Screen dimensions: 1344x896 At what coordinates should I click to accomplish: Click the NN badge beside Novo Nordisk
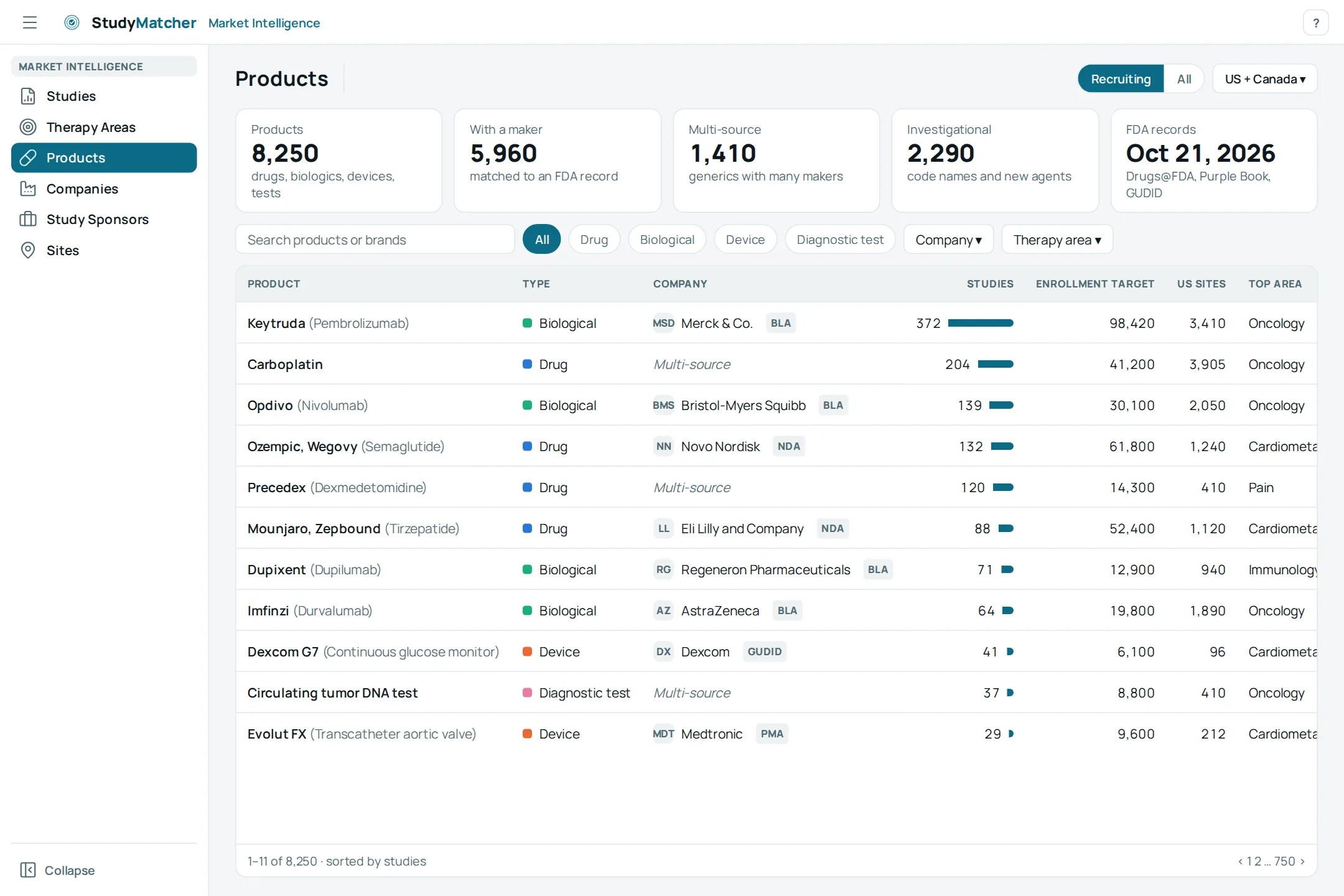click(663, 446)
